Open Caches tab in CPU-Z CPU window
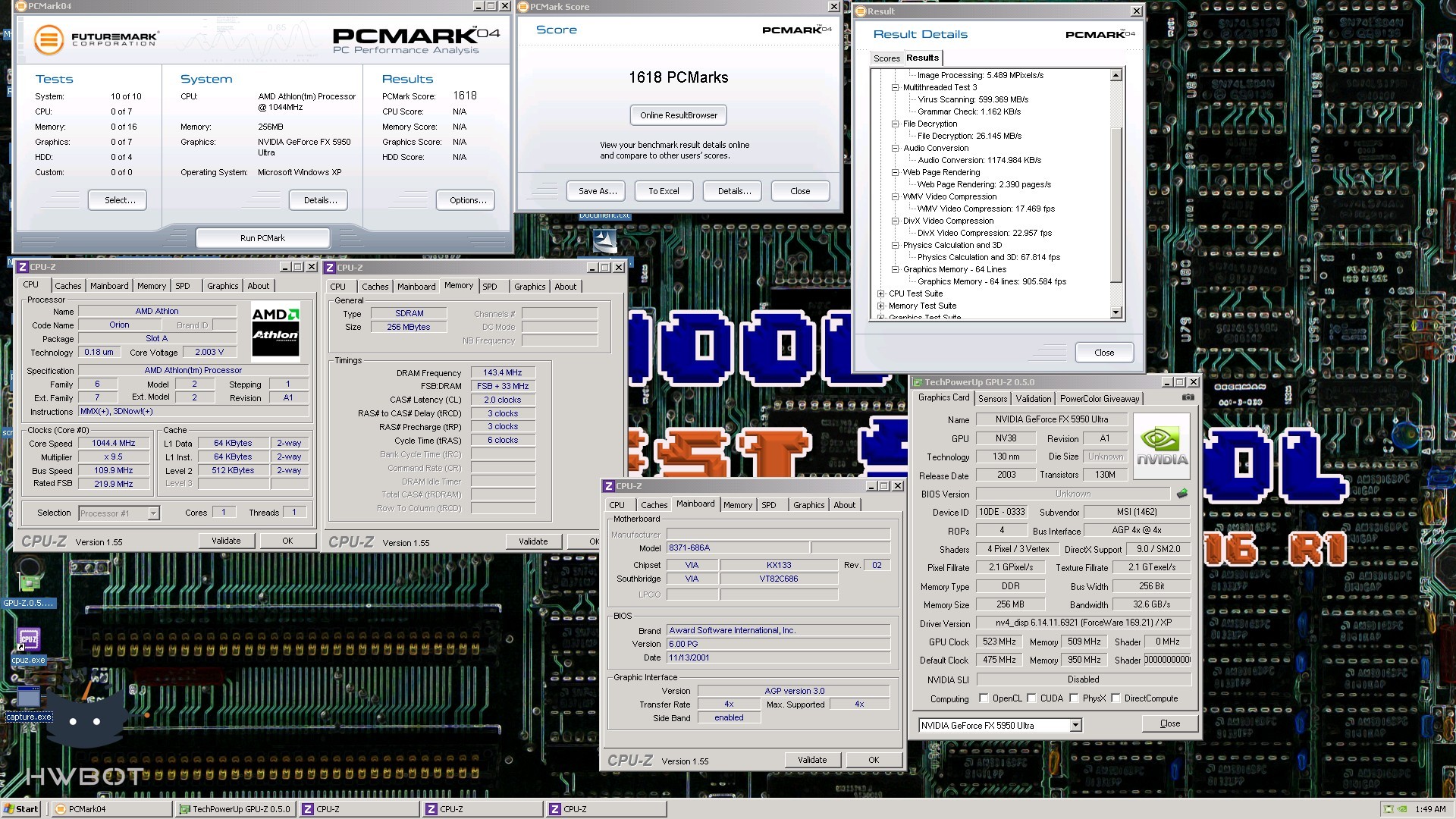Image resolution: width=1456 pixels, height=819 pixels. point(67,286)
